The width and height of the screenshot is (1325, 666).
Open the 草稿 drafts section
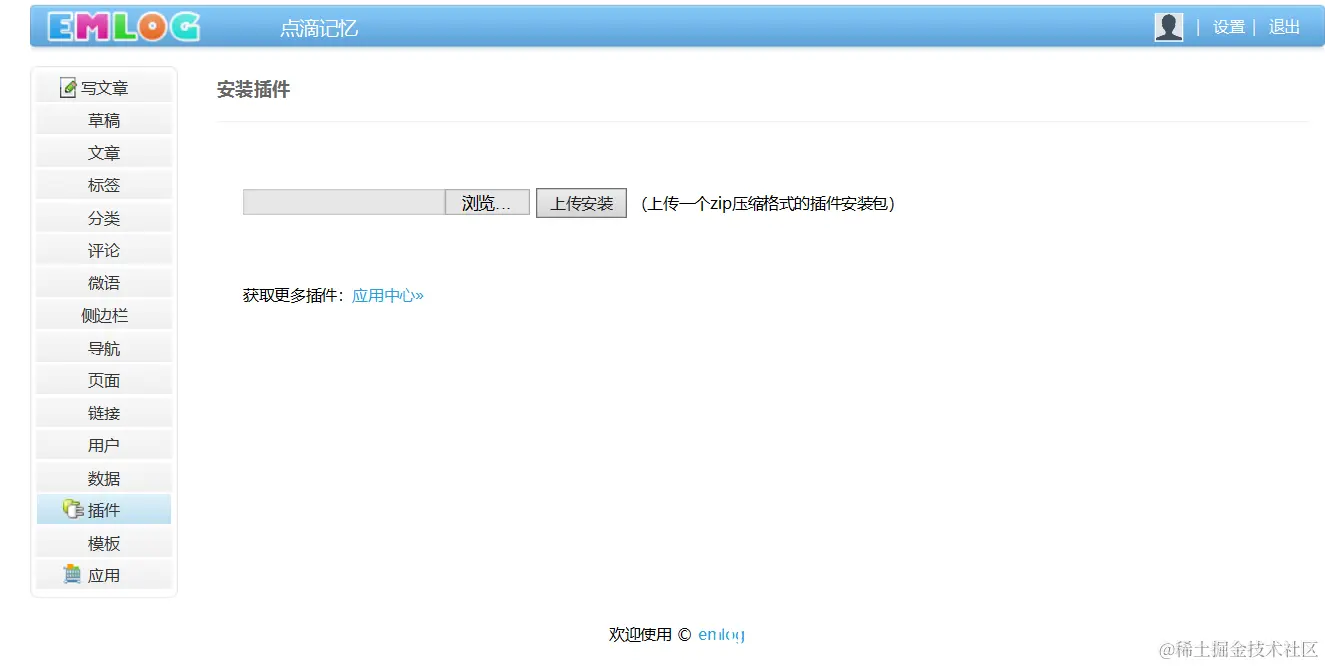pos(103,119)
